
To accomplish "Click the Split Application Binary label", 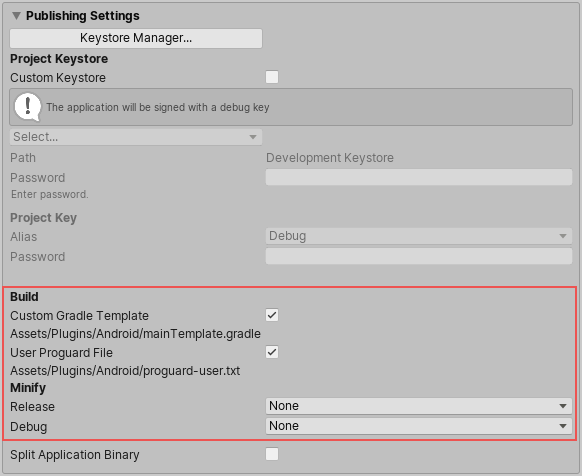I will pyautogui.click(x=75, y=454).
